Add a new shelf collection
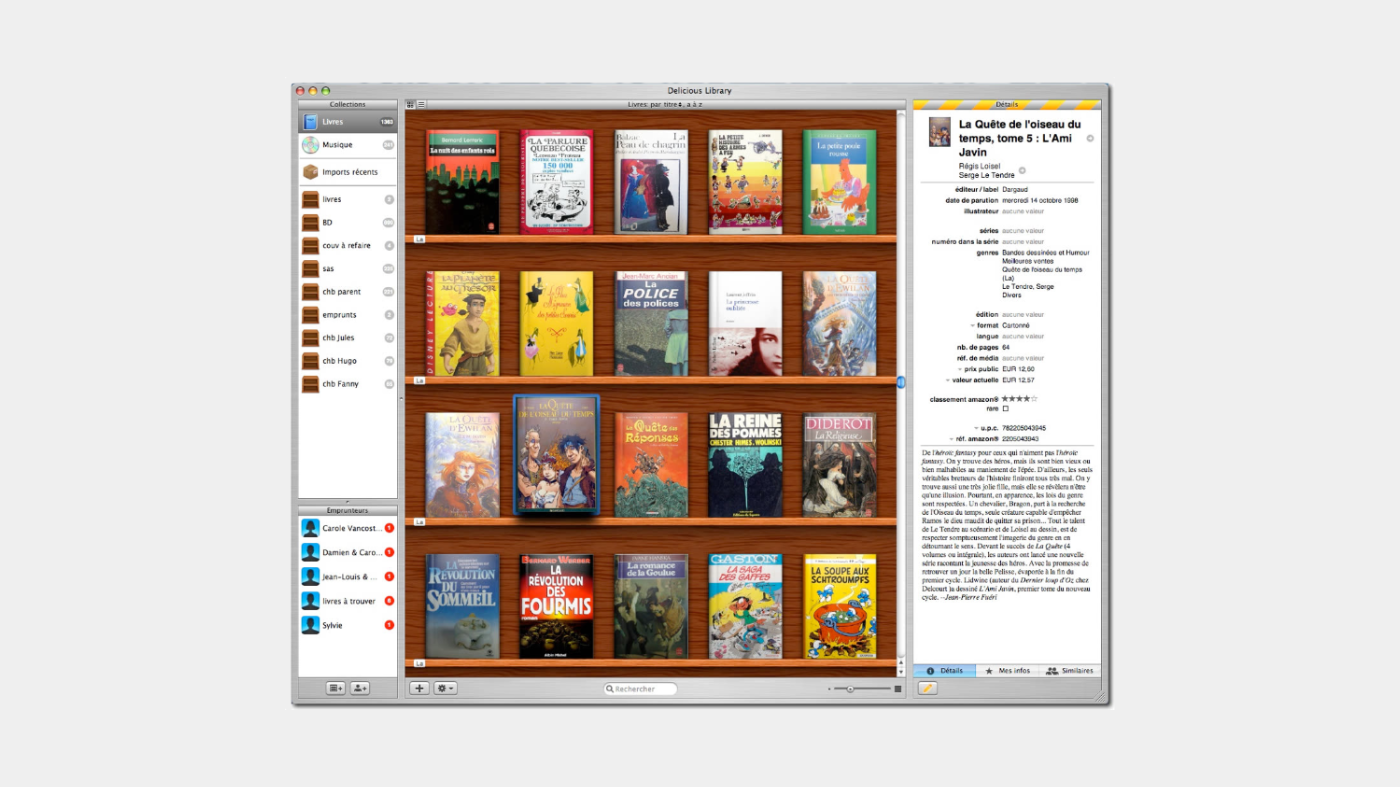Viewport: 1400px width, 787px height. 335,688
